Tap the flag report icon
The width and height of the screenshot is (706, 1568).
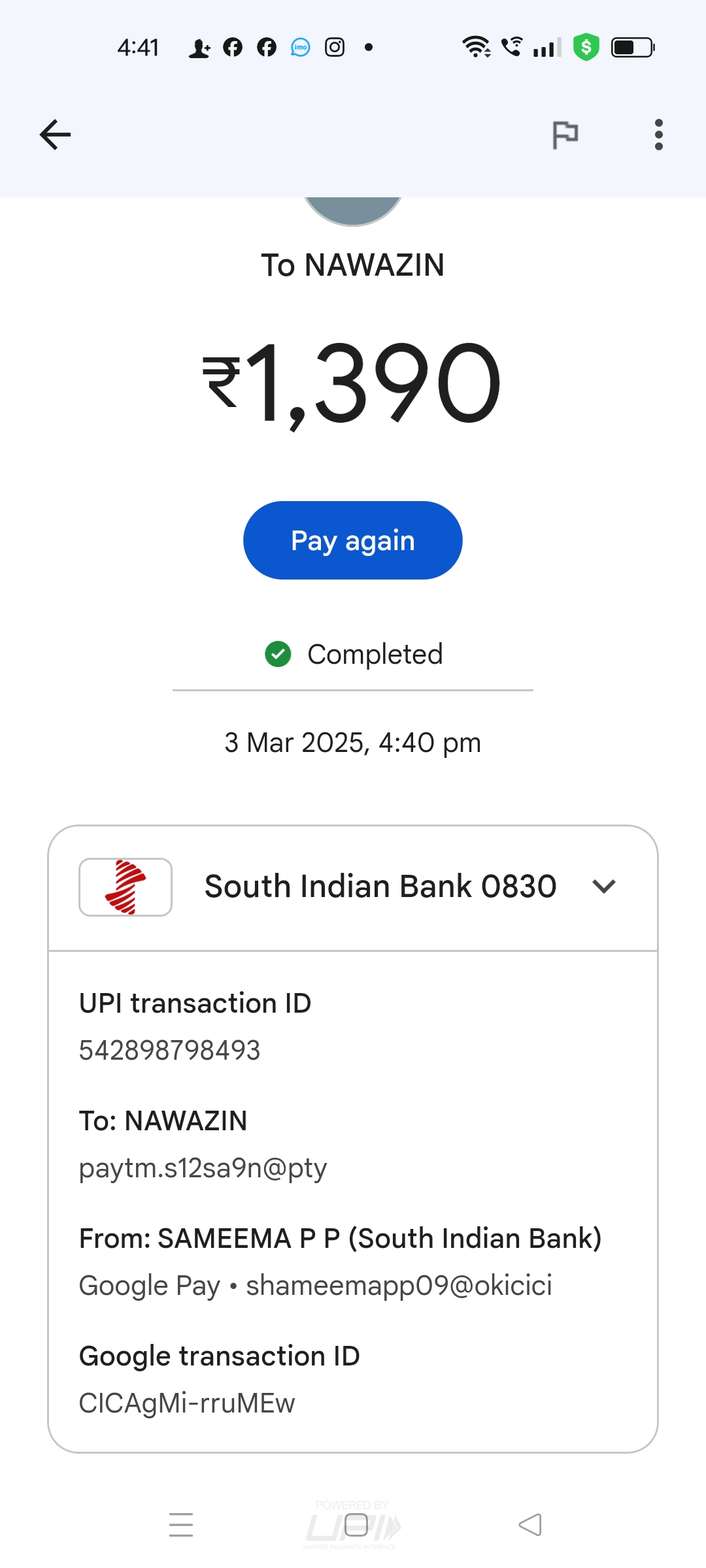coord(565,135)
